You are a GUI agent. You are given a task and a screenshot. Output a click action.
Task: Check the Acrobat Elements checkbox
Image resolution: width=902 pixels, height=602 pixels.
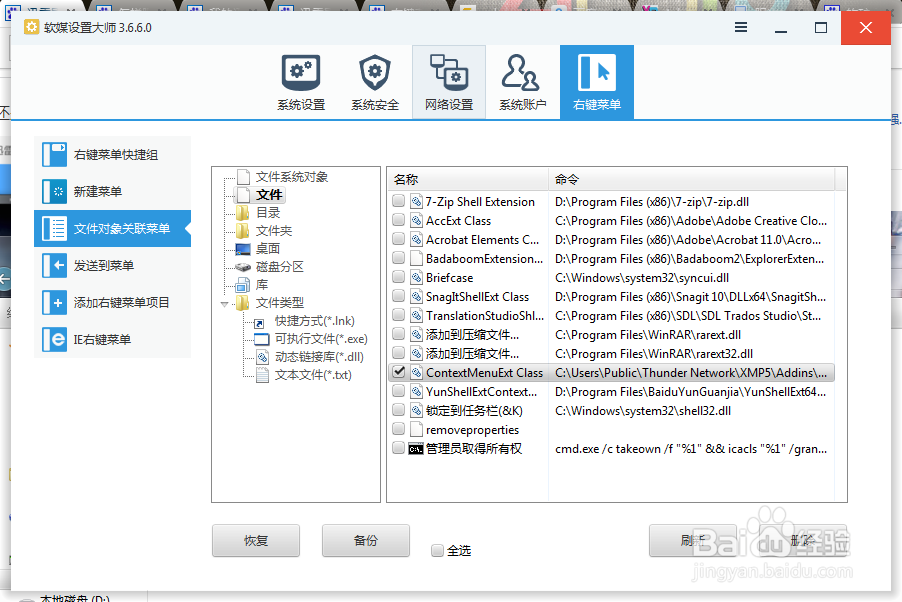[398, 239]
